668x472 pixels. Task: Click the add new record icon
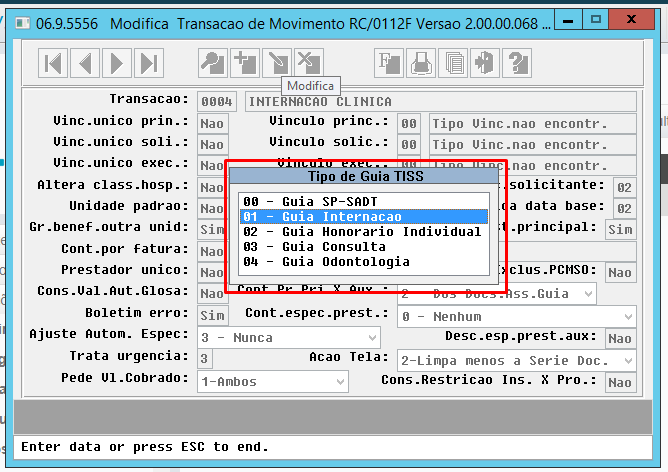coord(245,63)
